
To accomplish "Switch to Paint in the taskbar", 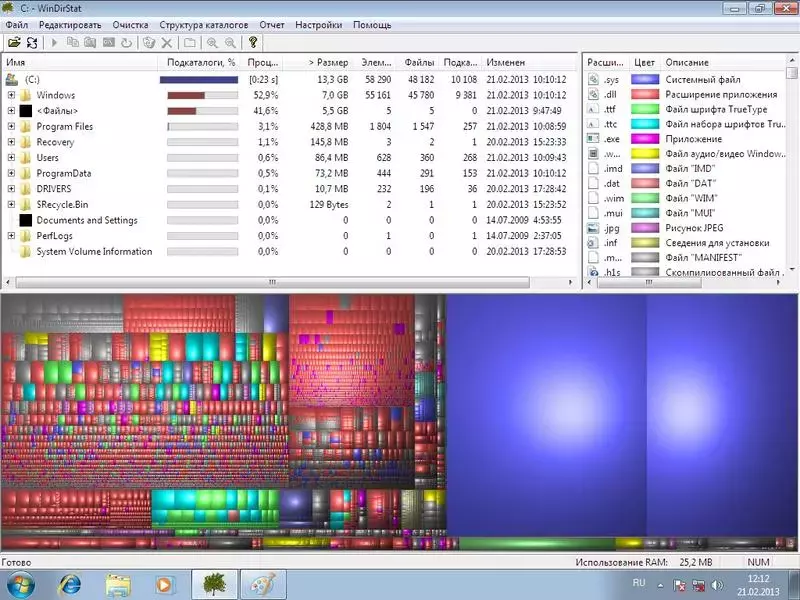I will point(263,585).
